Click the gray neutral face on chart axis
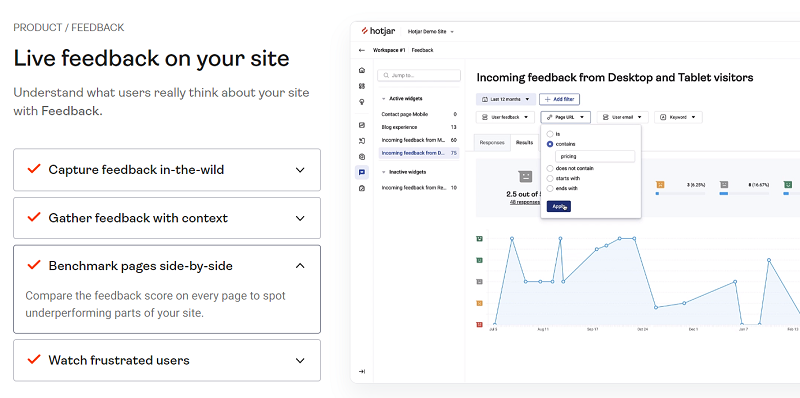 click(x=479, y=282)
